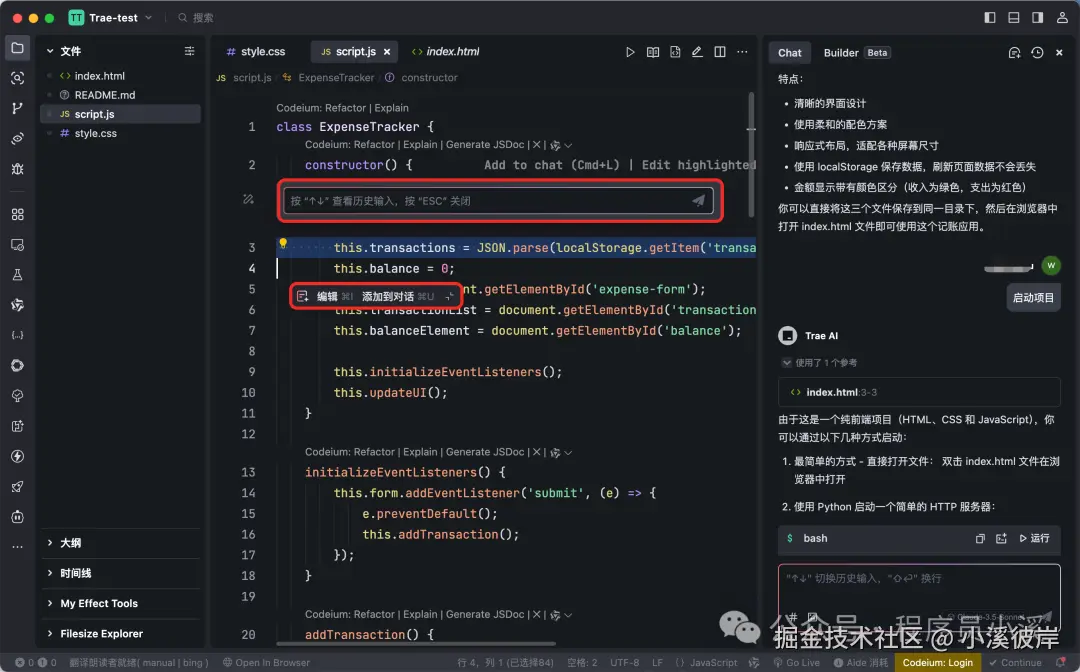Run the file with the play icon

click(x=630, y=52)
